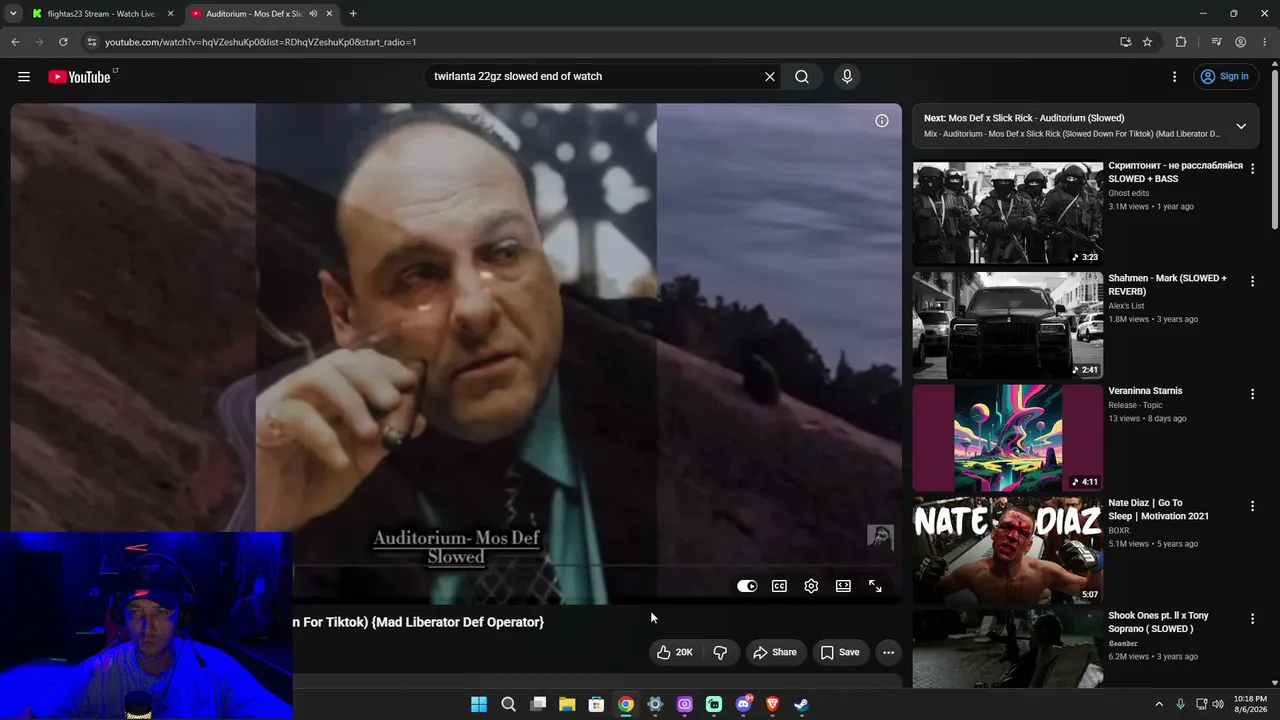Screen dimensions: 1280x720
Task: Open the Veraninna Starnis video thumbnail
Action: pos(1008,437)
